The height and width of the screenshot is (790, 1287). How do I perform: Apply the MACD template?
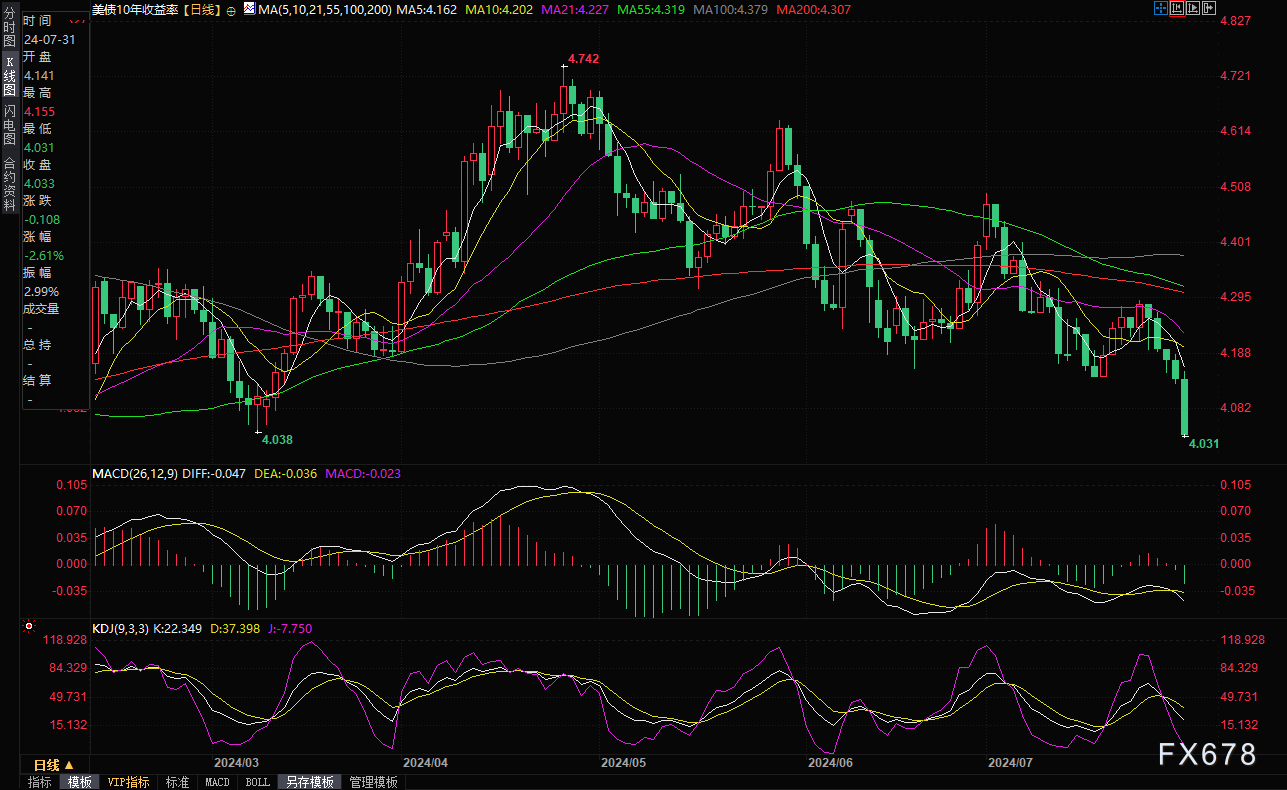coord(217,782)
